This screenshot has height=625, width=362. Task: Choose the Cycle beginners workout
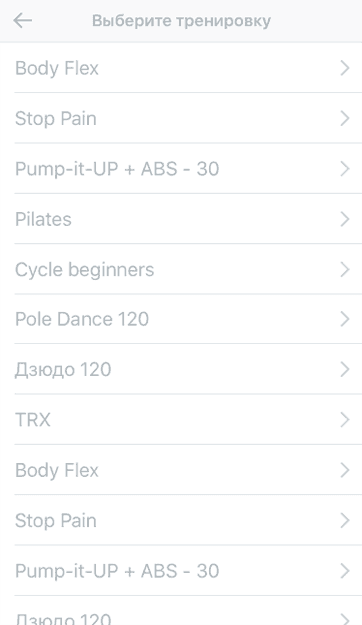pos(181,269)
